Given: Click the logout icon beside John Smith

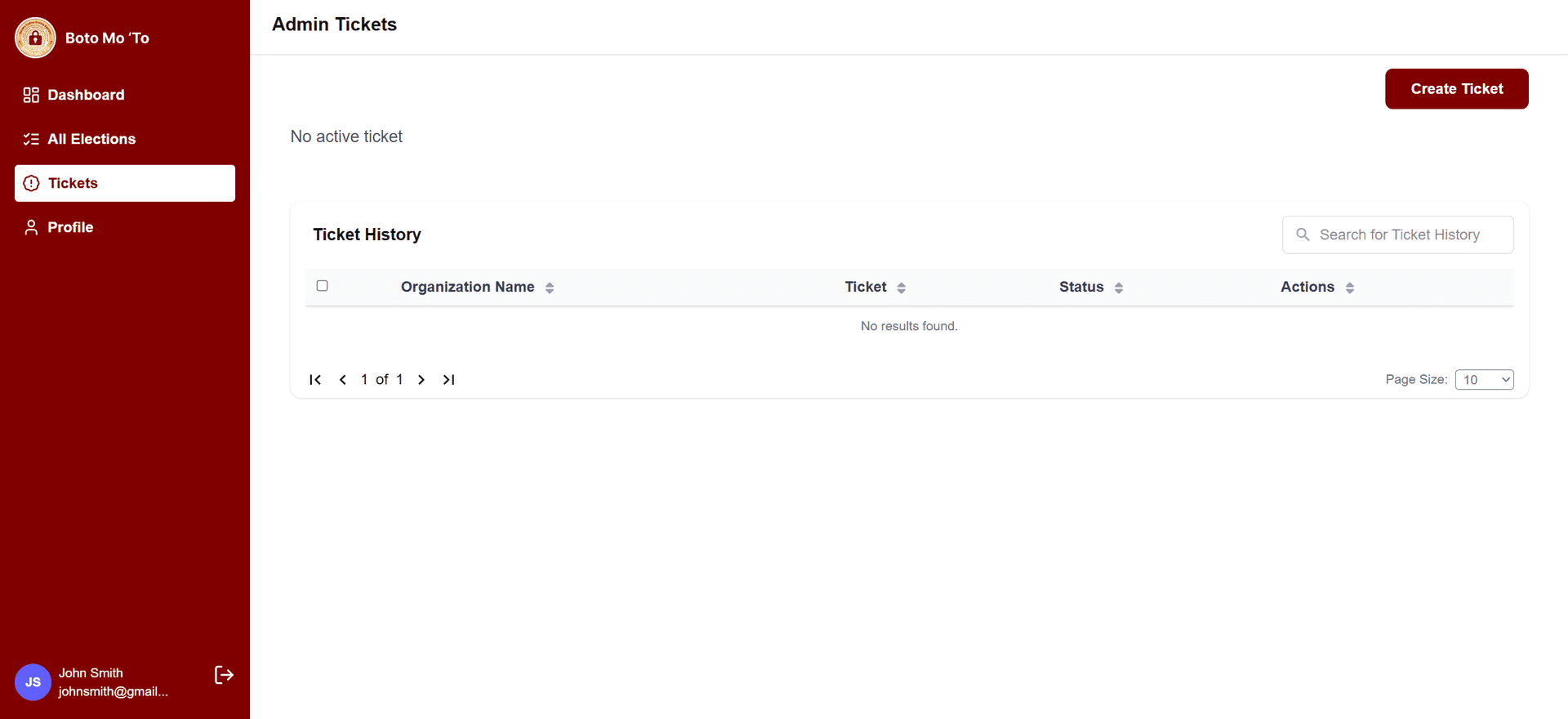Looking at the screenshot, I should click(x=224, y=675).
